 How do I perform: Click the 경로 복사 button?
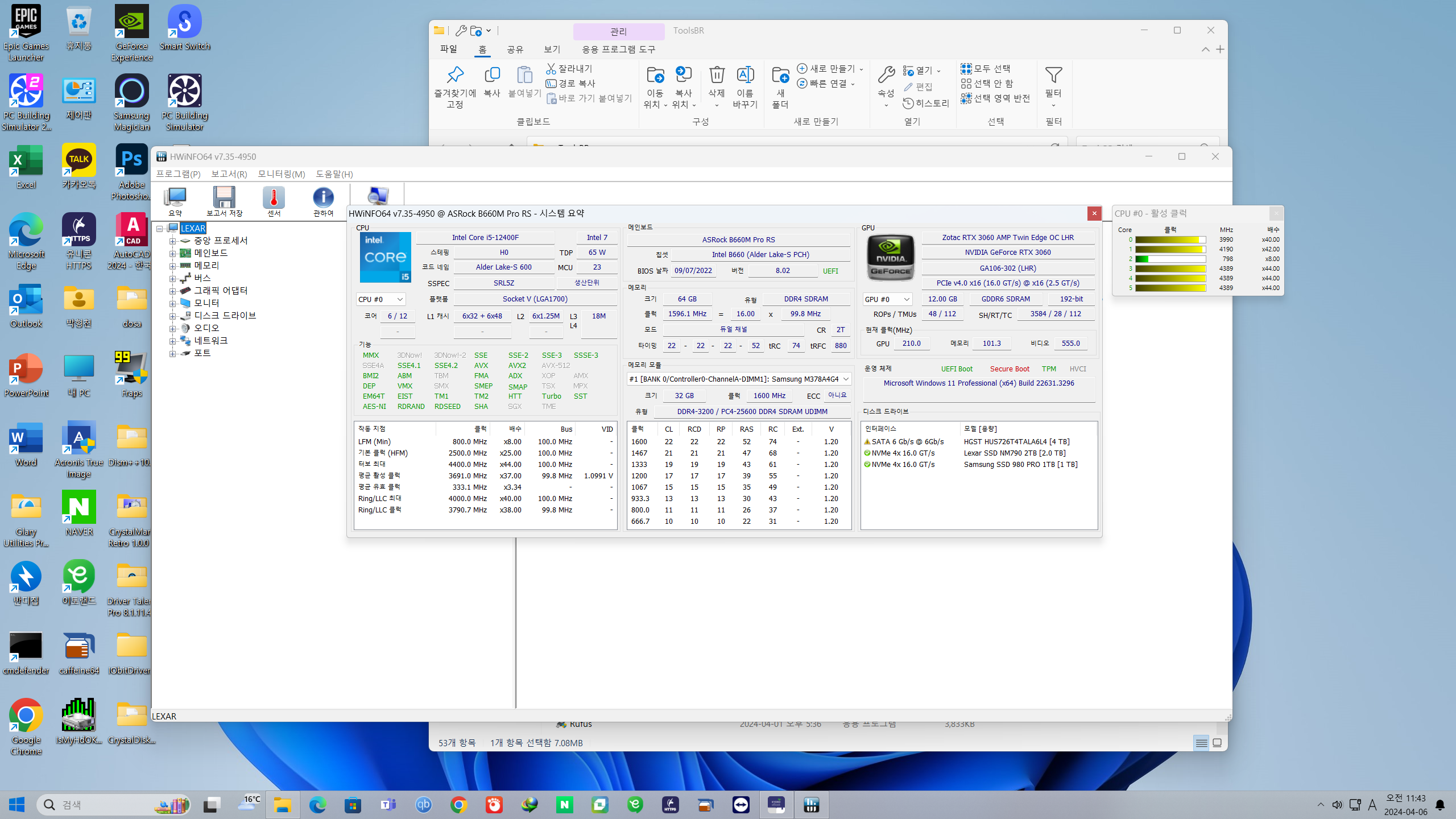[570, 83]
